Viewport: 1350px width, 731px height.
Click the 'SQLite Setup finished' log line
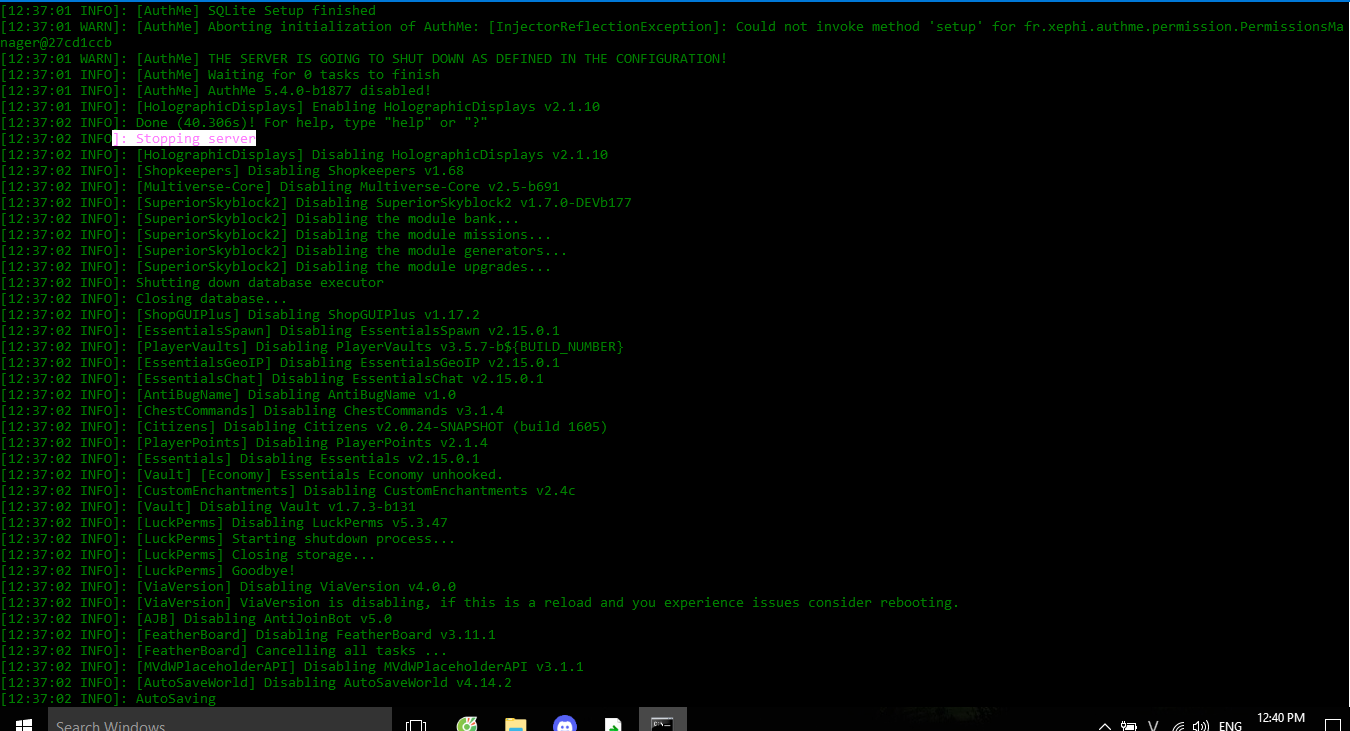[x=187, y=11]
